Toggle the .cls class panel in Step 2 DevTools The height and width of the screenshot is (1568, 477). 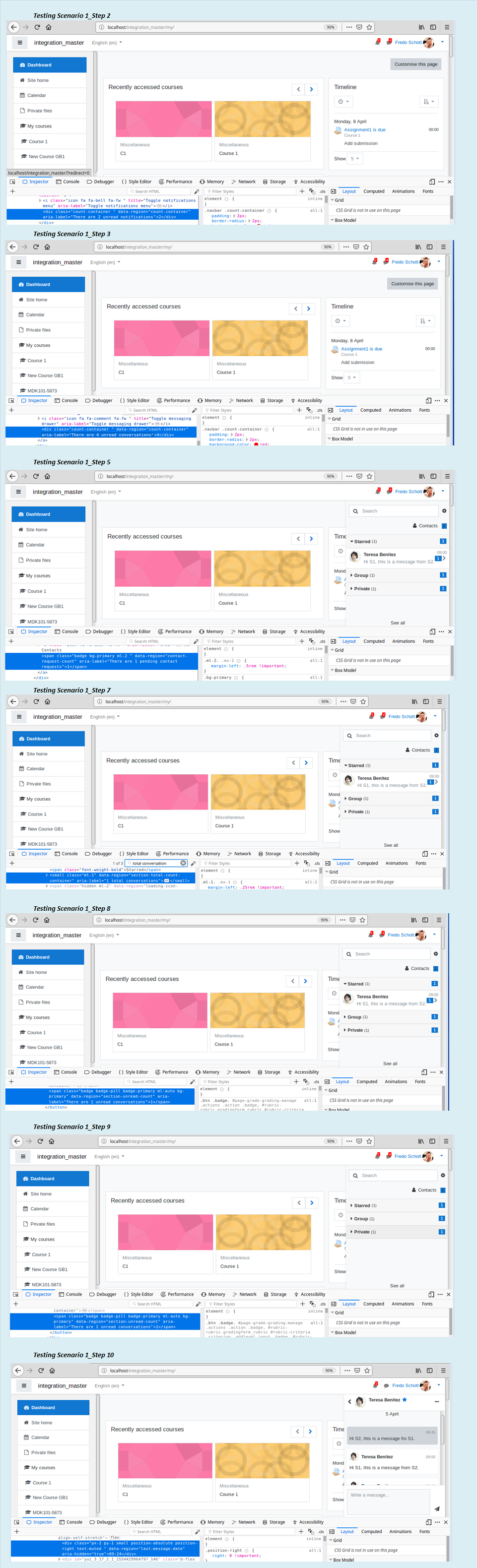point(322,191)
